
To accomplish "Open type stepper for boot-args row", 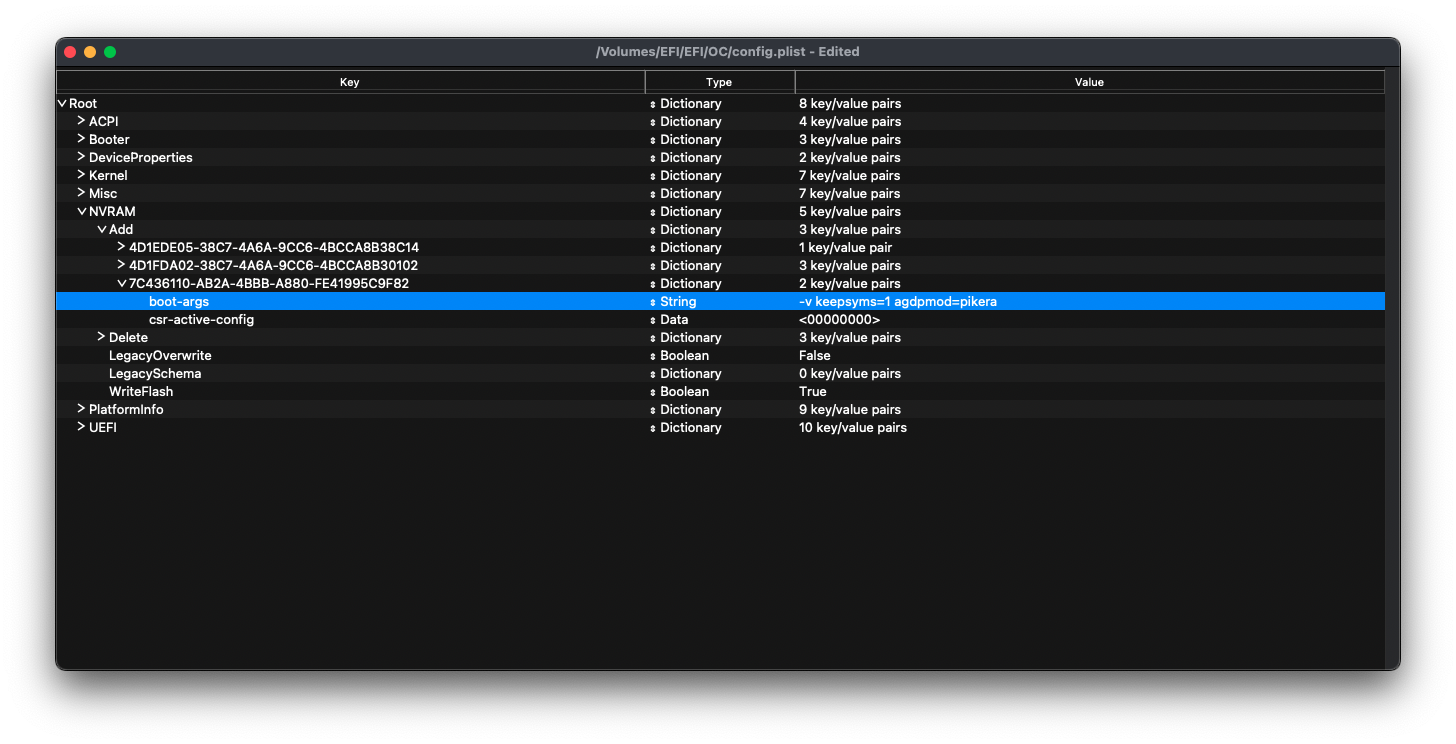I will click(x=653, y=302).
